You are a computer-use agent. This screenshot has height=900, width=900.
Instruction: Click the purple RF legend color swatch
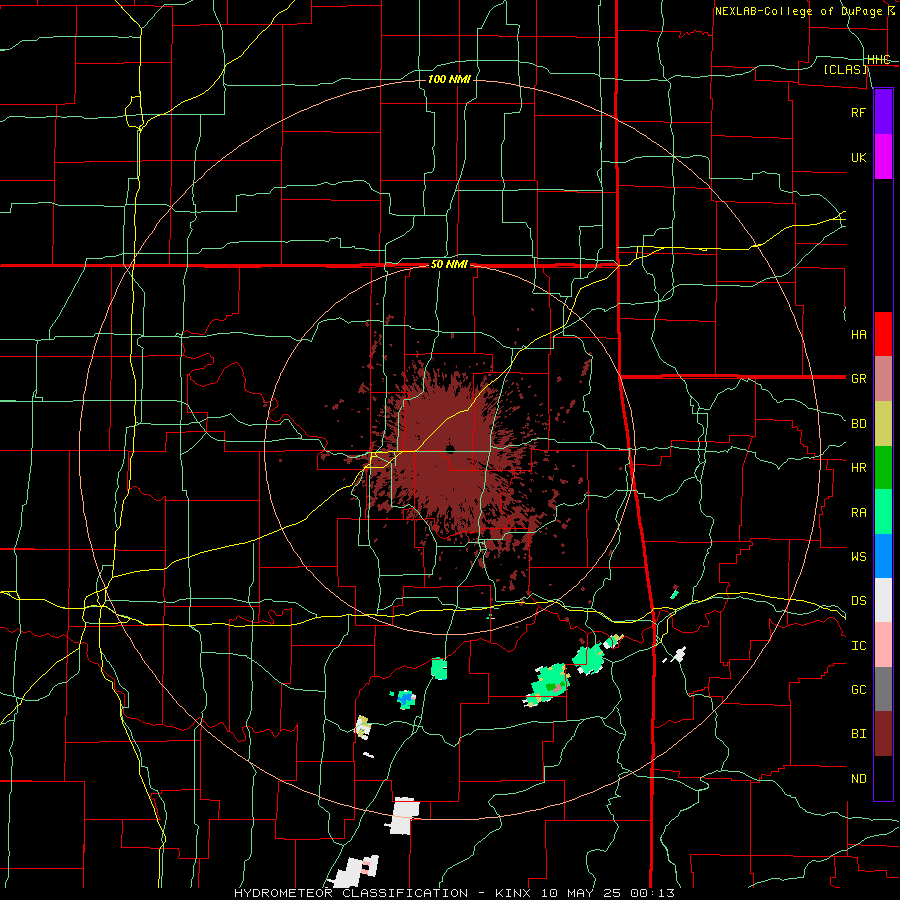(x=883, y=112)
